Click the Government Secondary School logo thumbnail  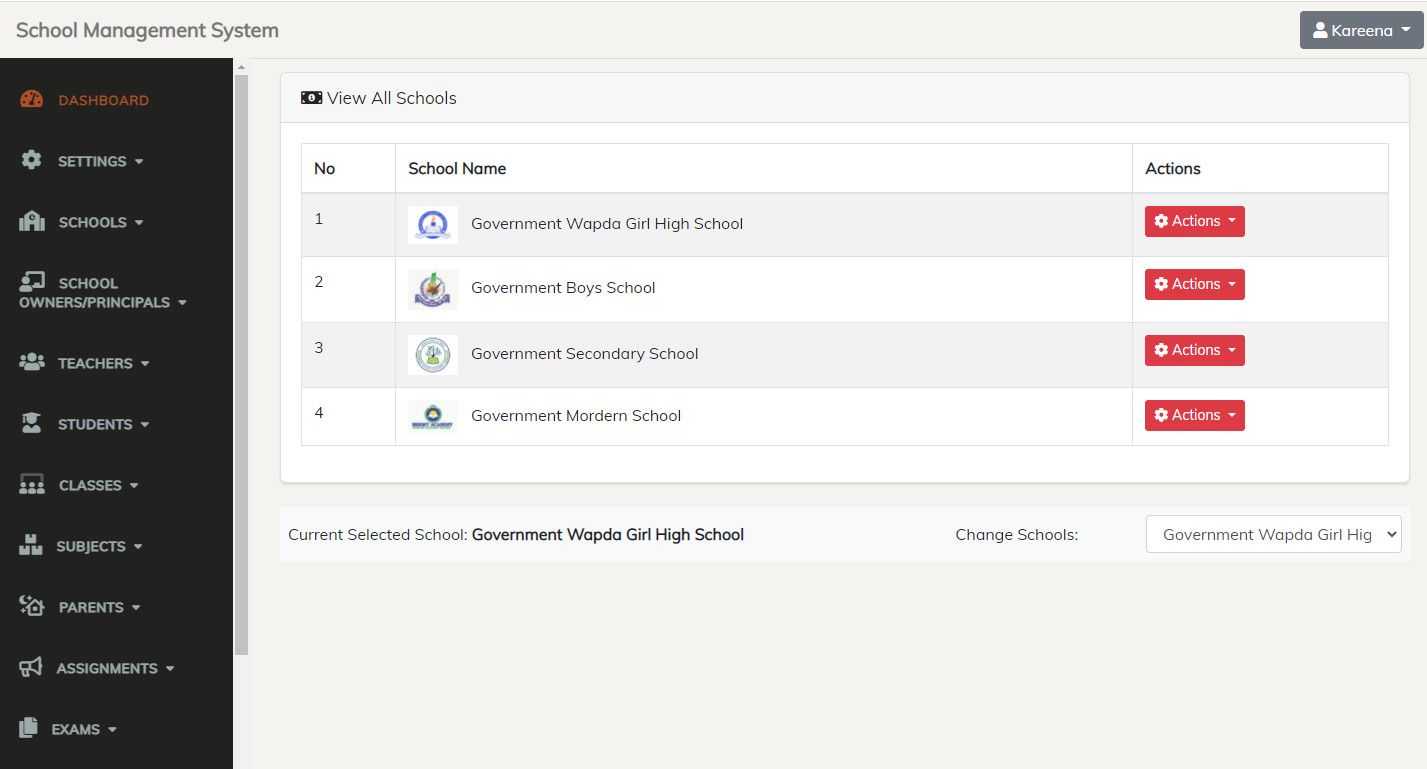pyautogui.click(x=433, y=354)
